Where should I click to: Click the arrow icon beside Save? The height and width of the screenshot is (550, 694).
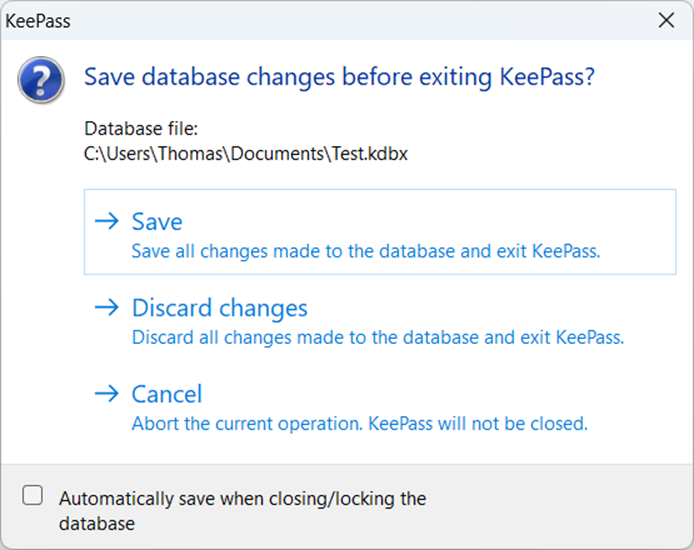[106, 222]
